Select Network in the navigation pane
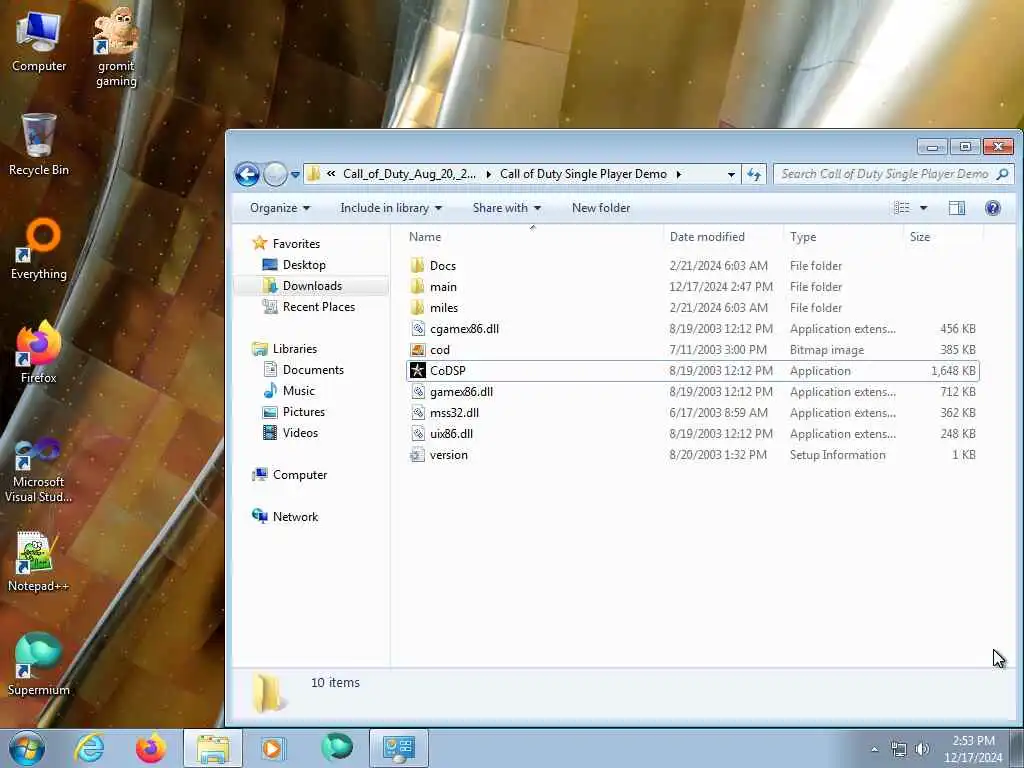This screenshot has height=768, width=1024. pos(295,517)
